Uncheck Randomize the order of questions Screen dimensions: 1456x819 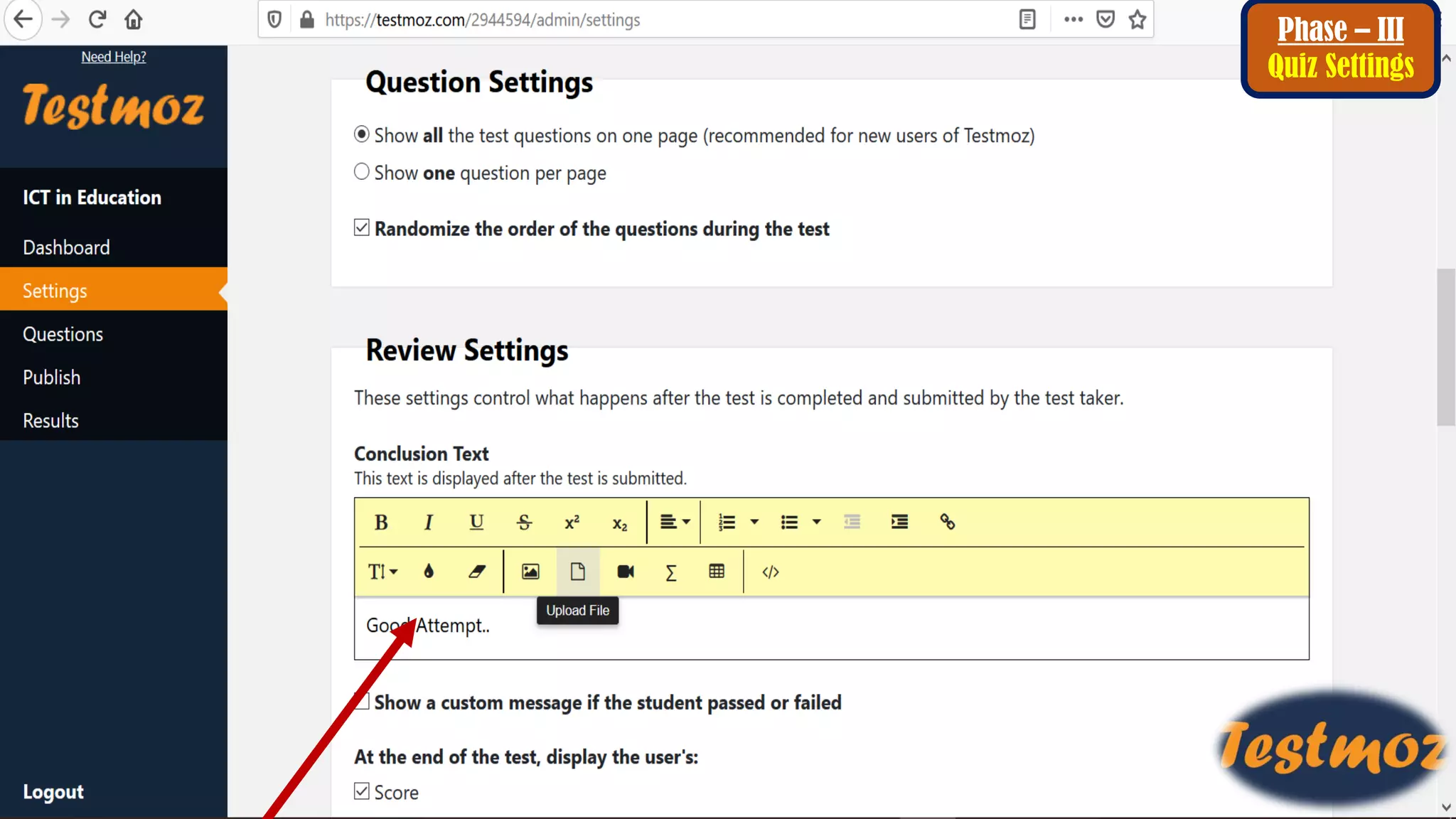click(362, 227)
